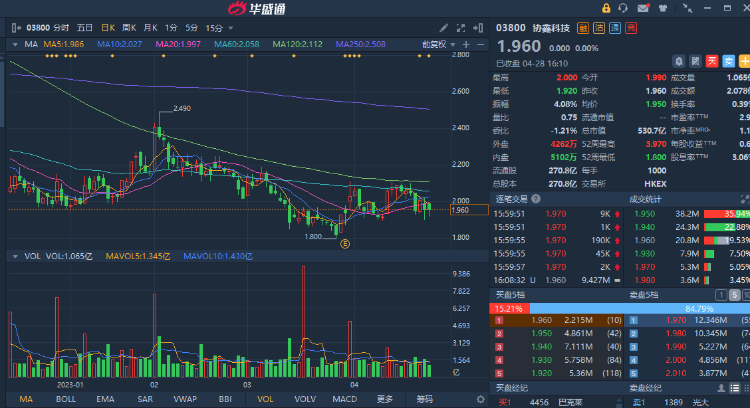
Task: Switch broker queue to person view
Action: click(721, 388)
